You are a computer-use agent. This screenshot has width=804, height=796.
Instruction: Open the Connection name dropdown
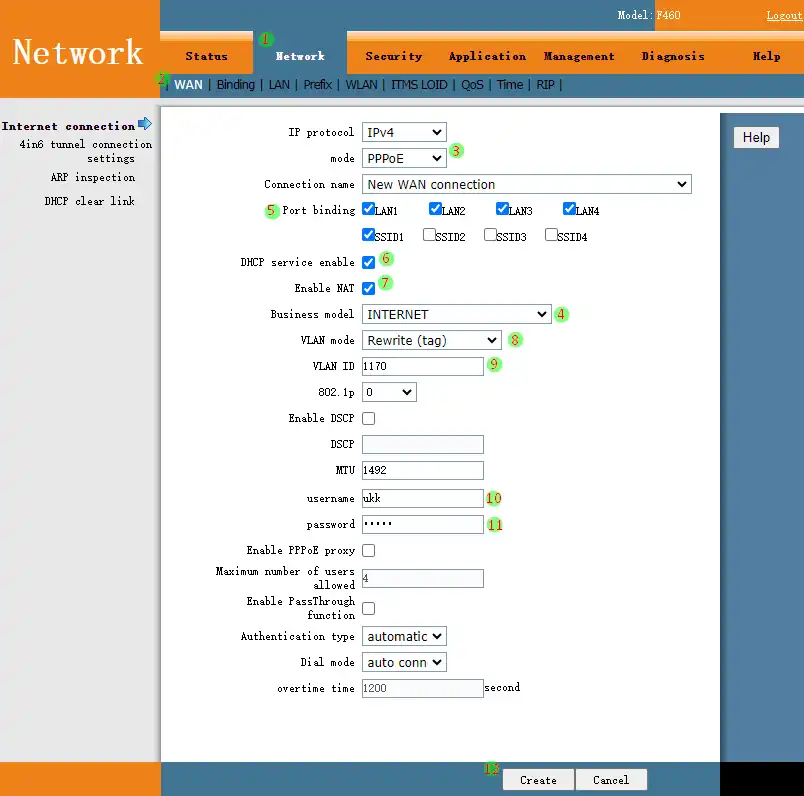tap(526, 184)
